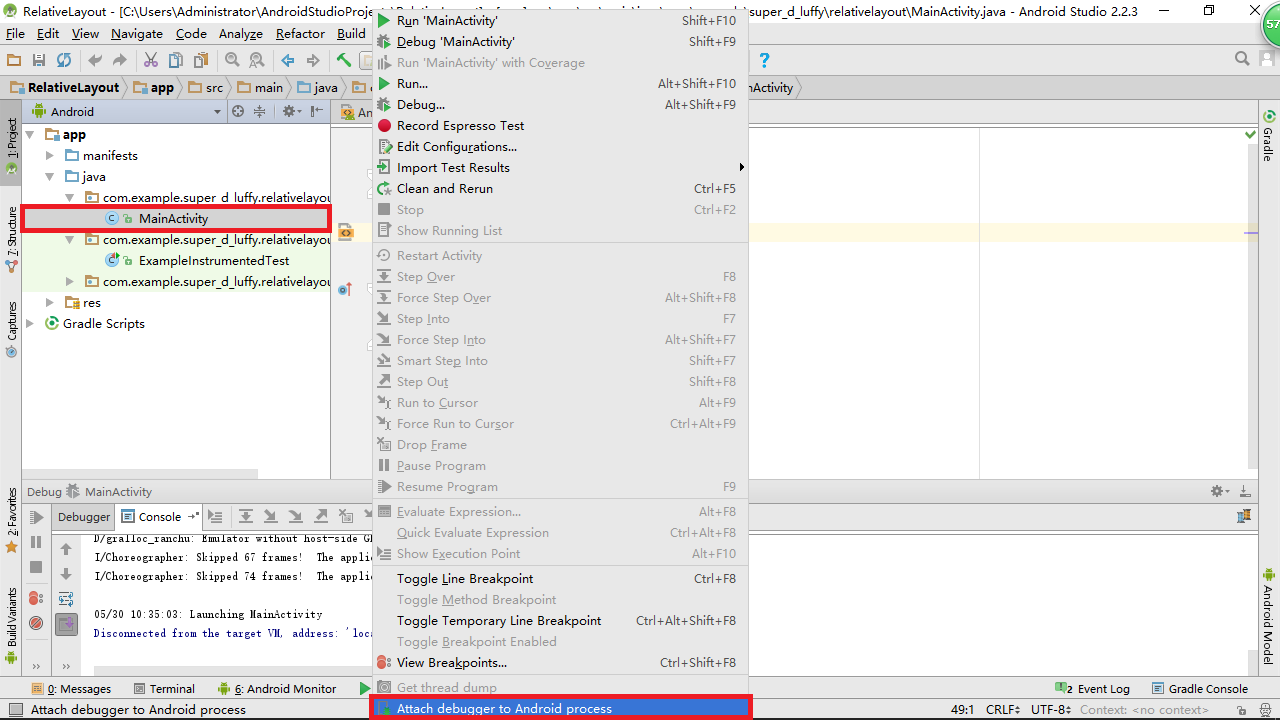Click app breadcrumb in navigation bar
This screenshot has height=720, width=1280.
point(153,87)
